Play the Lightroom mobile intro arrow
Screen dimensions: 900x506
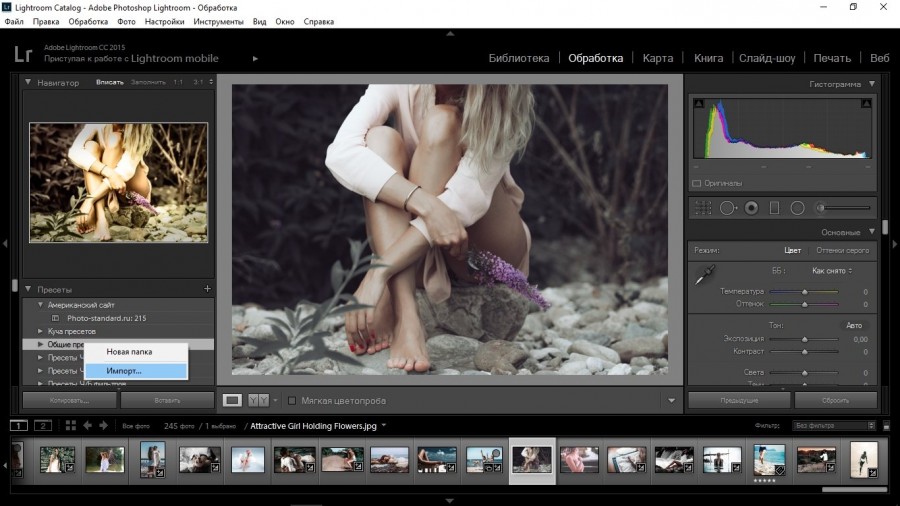point(255,59)
